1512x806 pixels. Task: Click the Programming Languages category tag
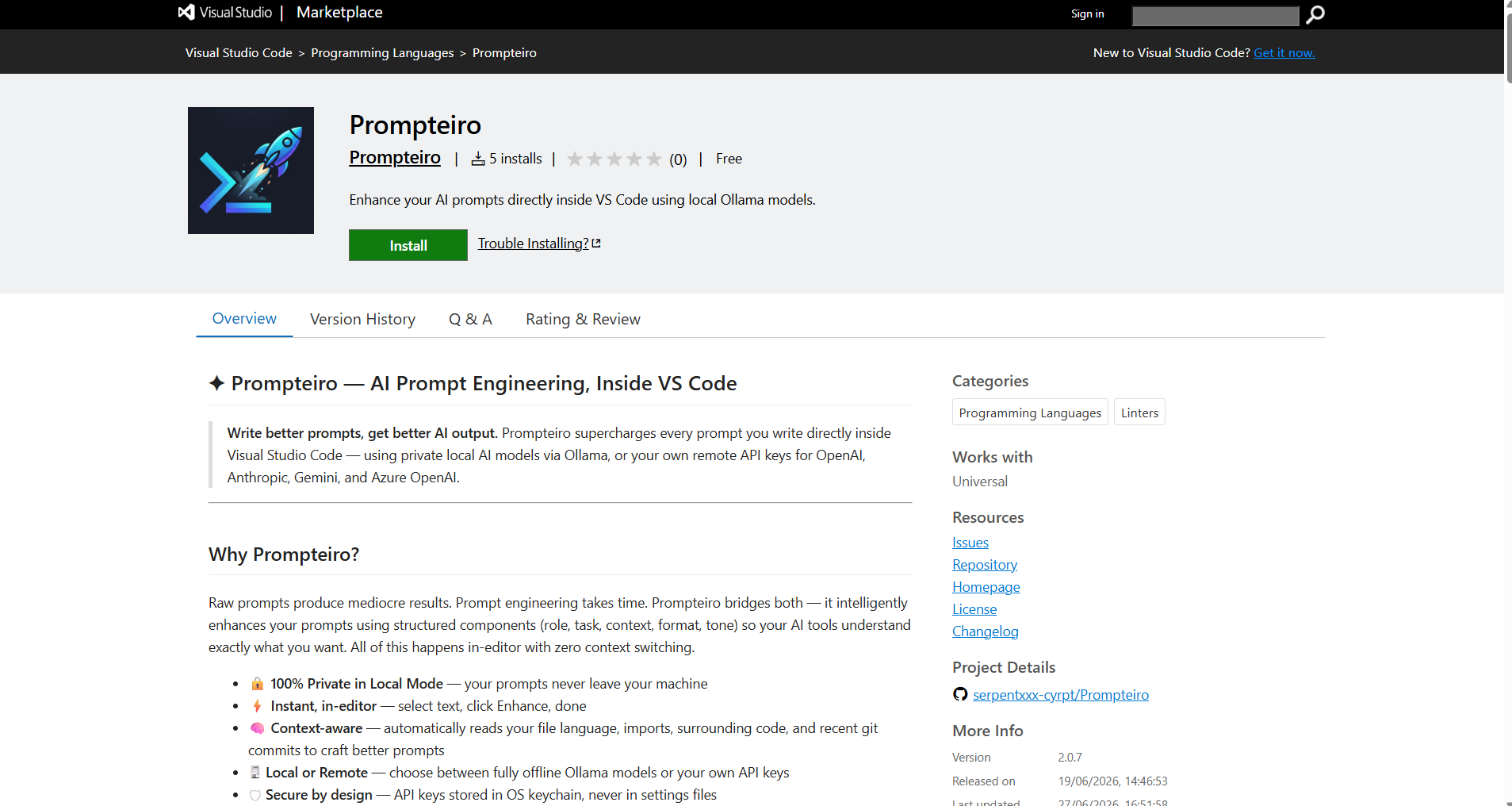coord(1030,413)
